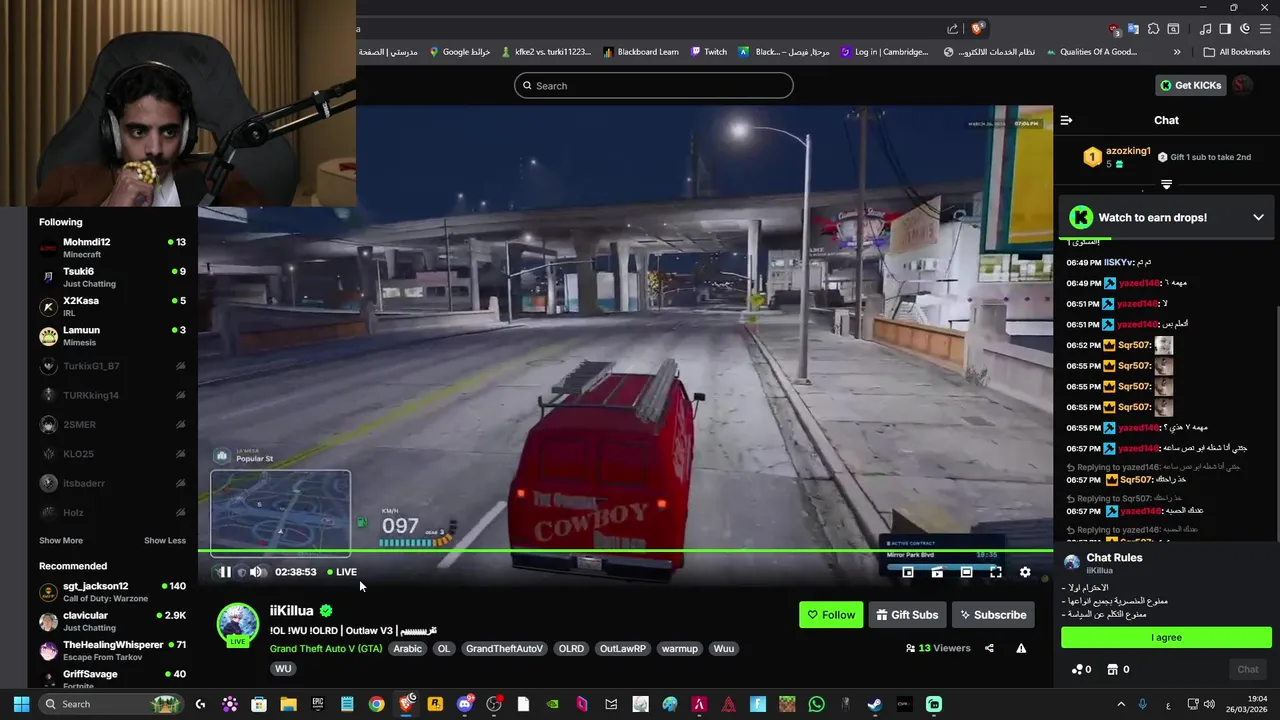Screen dimensions: 1280x720
Task: Open the Grand Theft Auto V category link
Action: coord(326,648)
